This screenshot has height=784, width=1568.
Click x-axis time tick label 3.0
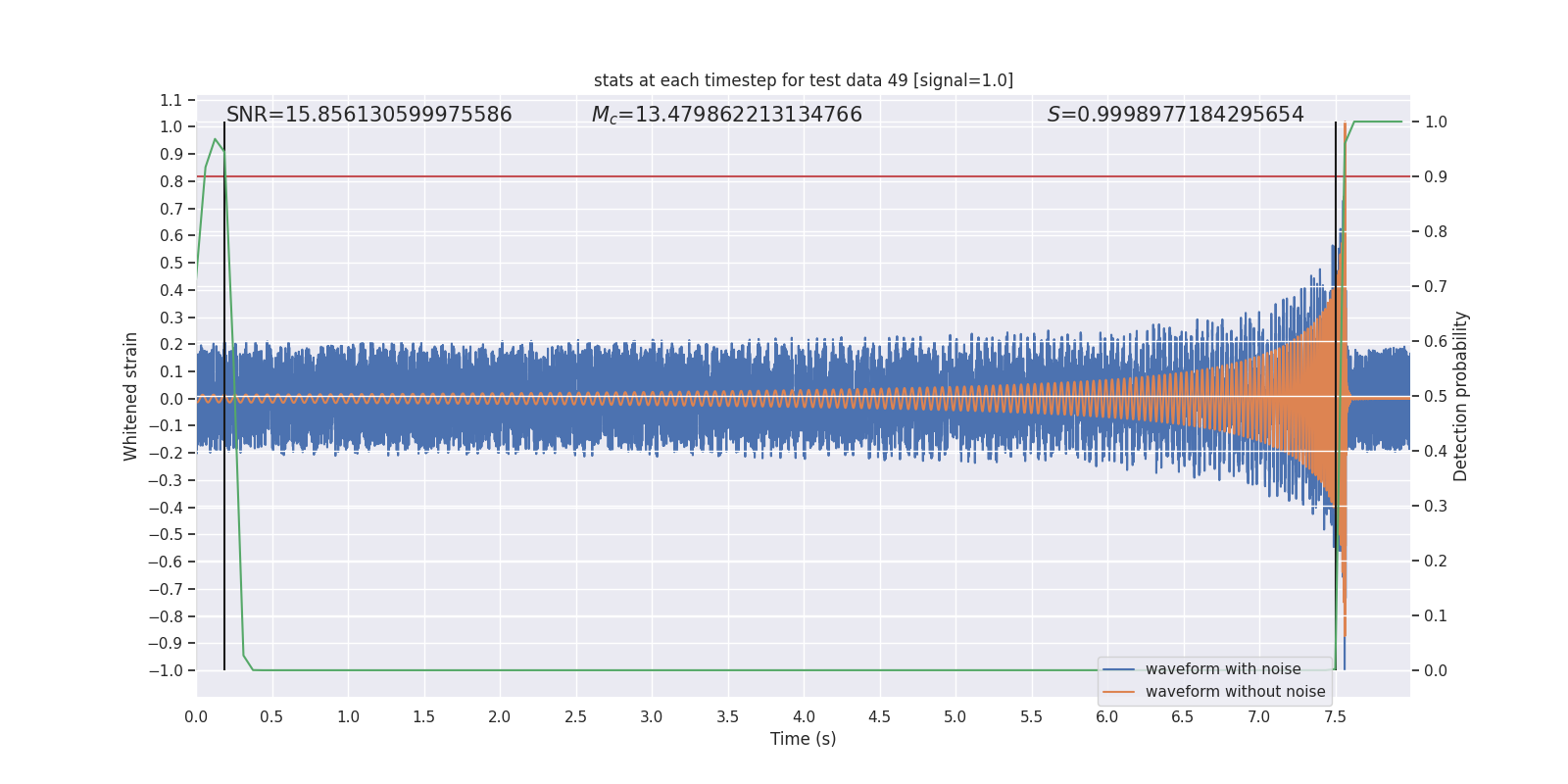tap(652, 717)
